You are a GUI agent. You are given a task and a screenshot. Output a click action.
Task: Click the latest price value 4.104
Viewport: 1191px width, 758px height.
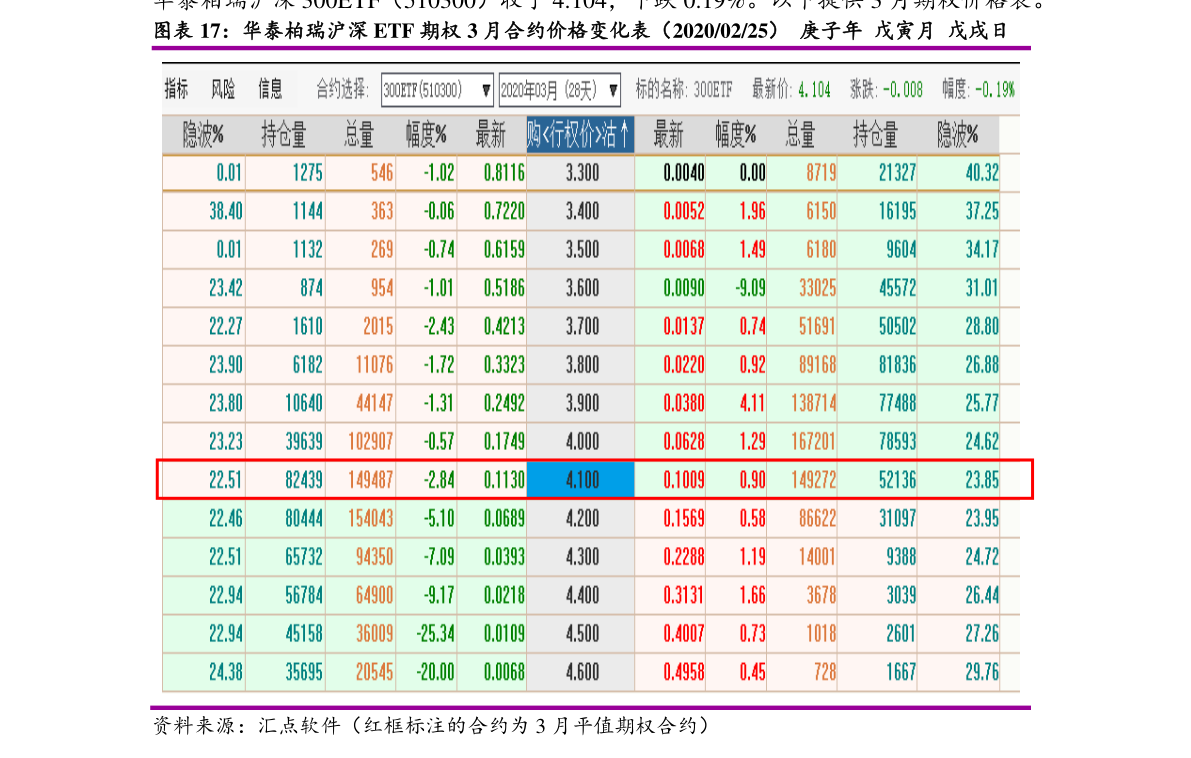(x=814, y=90)
